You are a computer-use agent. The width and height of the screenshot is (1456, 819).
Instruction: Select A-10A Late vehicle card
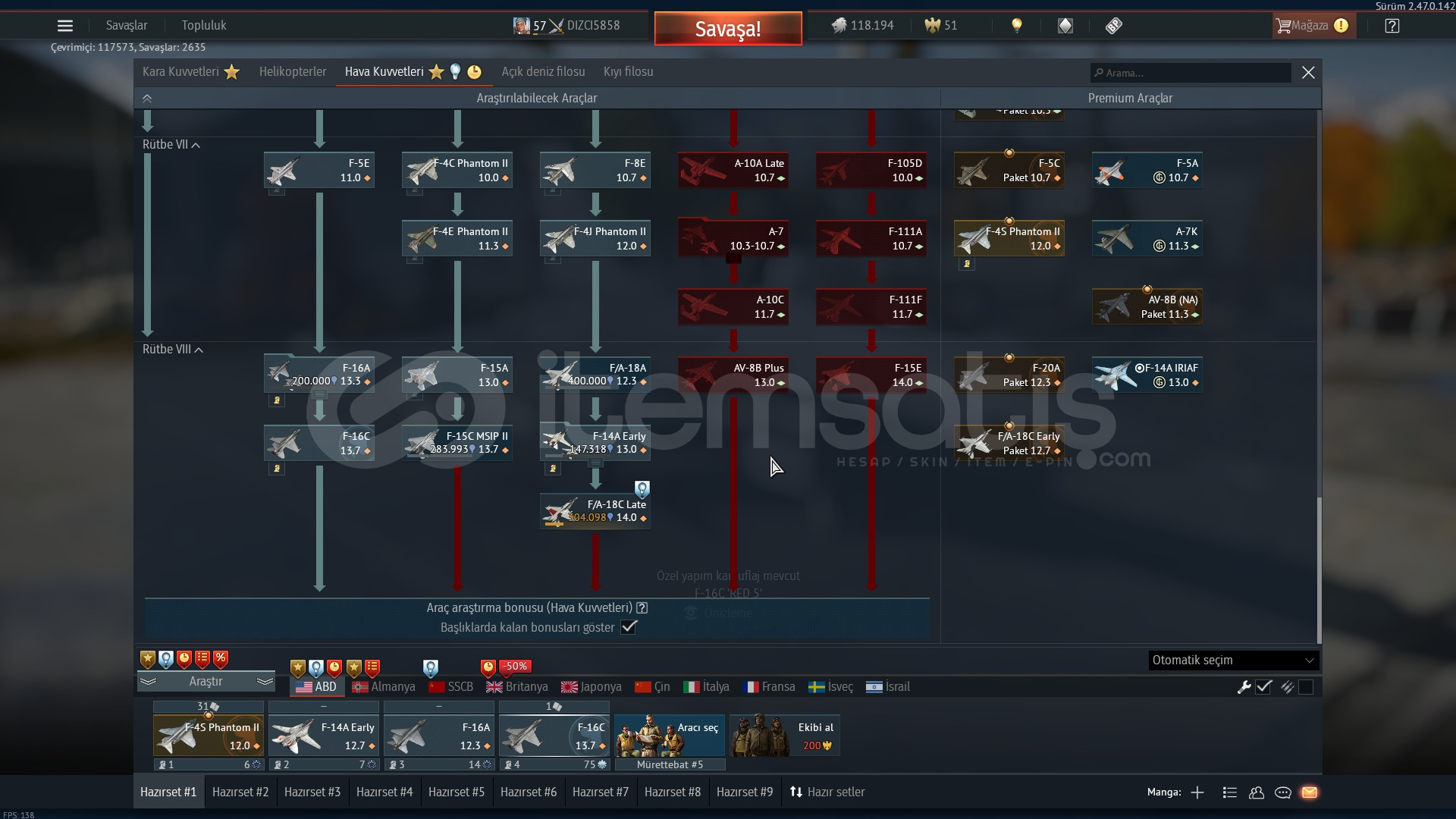733,171
